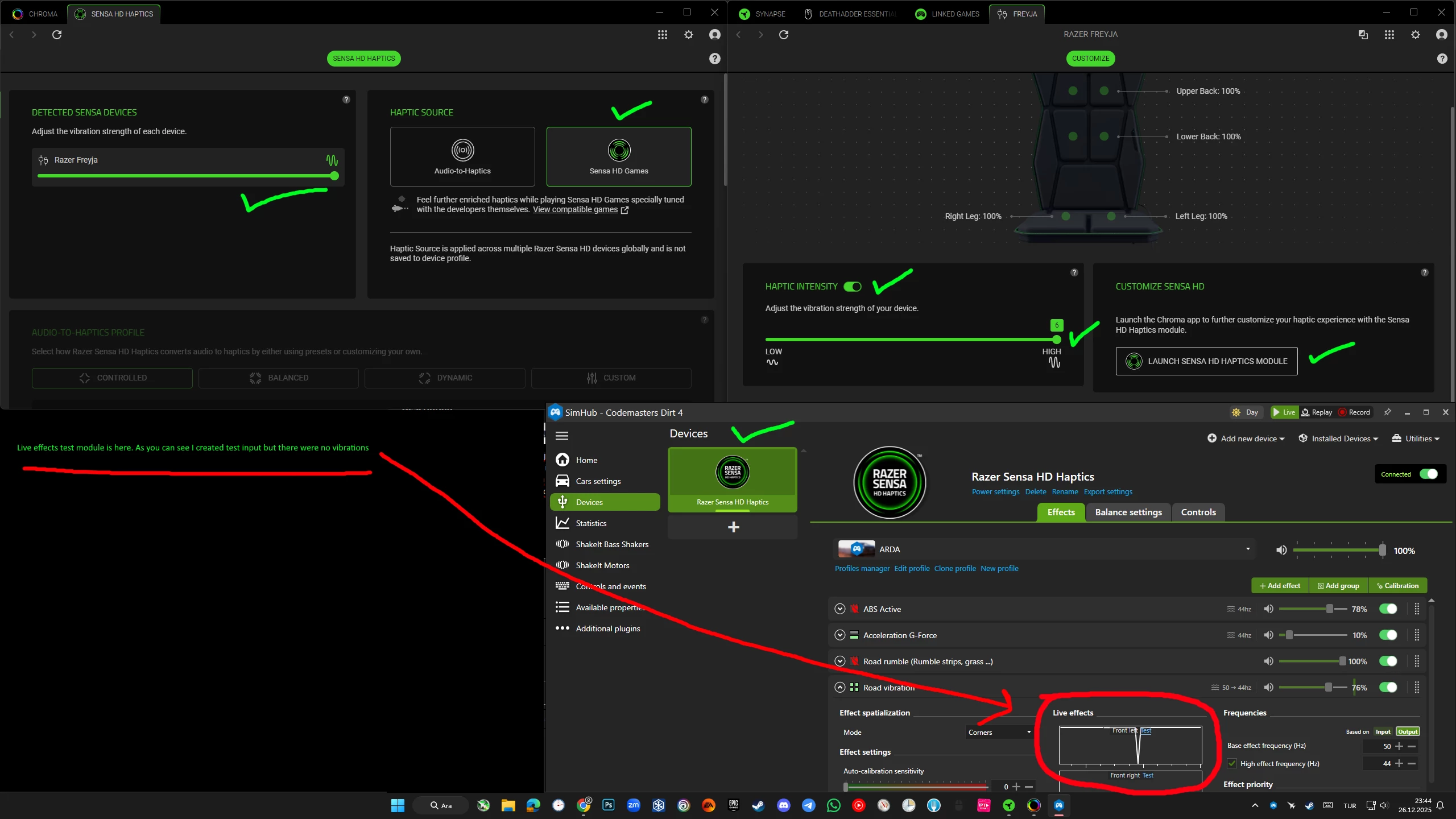Open Statistics in SimHub sidebar
Screen dimensions: 1456x819
(x=590, y=523)
